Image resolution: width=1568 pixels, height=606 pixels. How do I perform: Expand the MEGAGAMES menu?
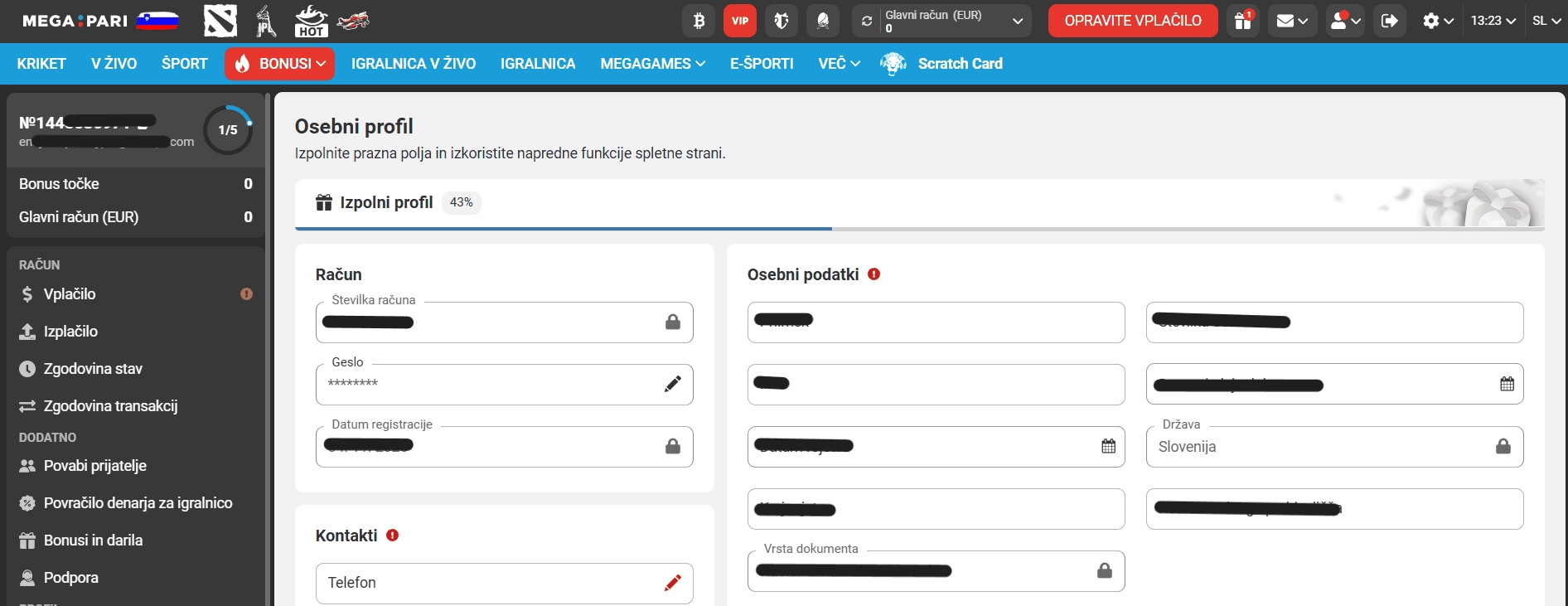coord(653,64)
